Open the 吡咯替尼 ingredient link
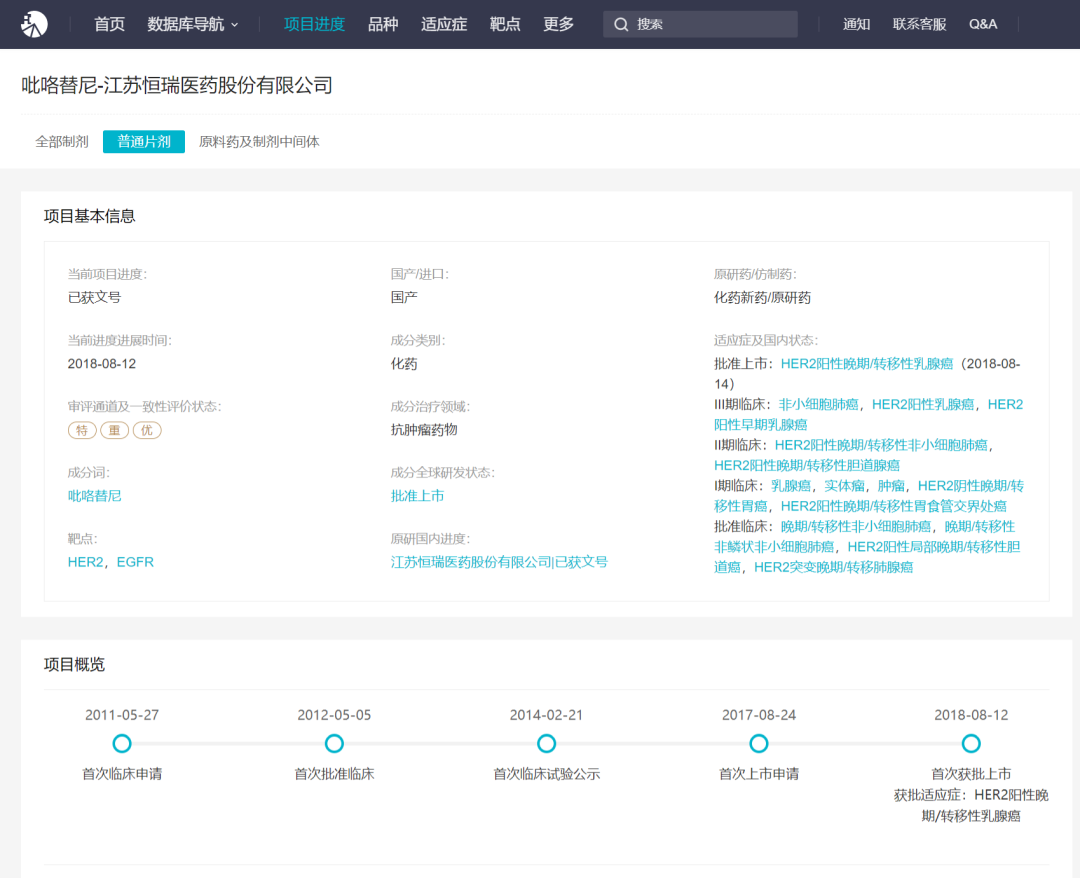 94,496
